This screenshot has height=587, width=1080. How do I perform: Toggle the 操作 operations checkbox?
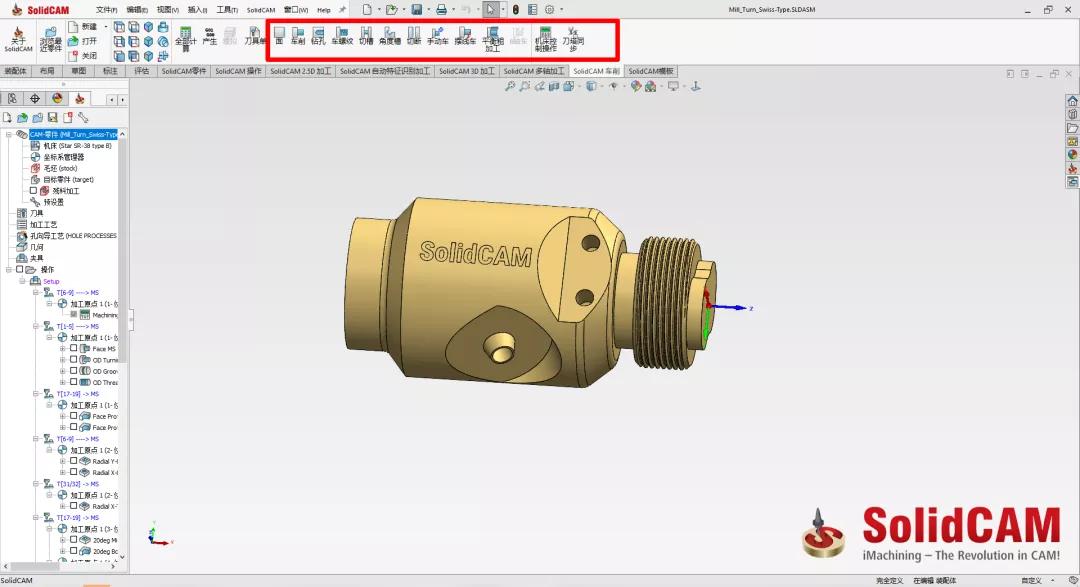click(19, 269)
